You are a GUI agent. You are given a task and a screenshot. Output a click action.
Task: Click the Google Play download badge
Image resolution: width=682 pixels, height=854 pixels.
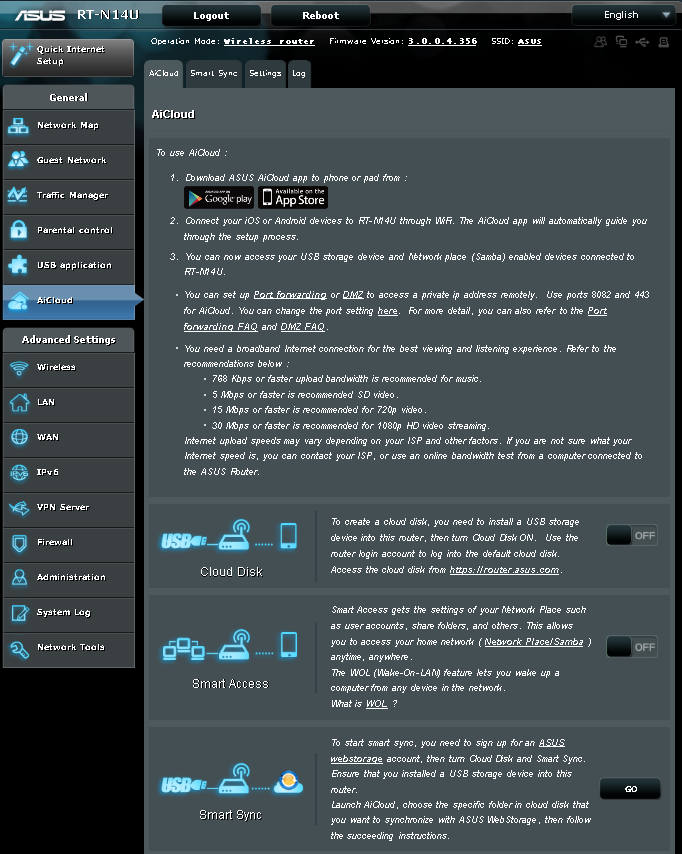point(218,197)
